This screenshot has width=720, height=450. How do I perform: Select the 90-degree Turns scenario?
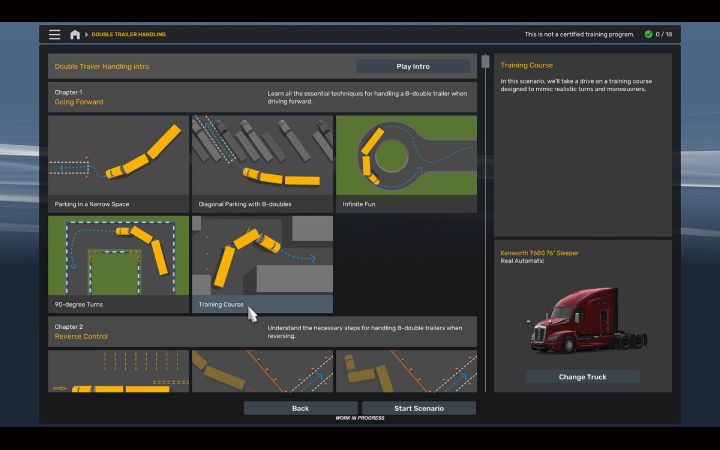pos(118,264)
